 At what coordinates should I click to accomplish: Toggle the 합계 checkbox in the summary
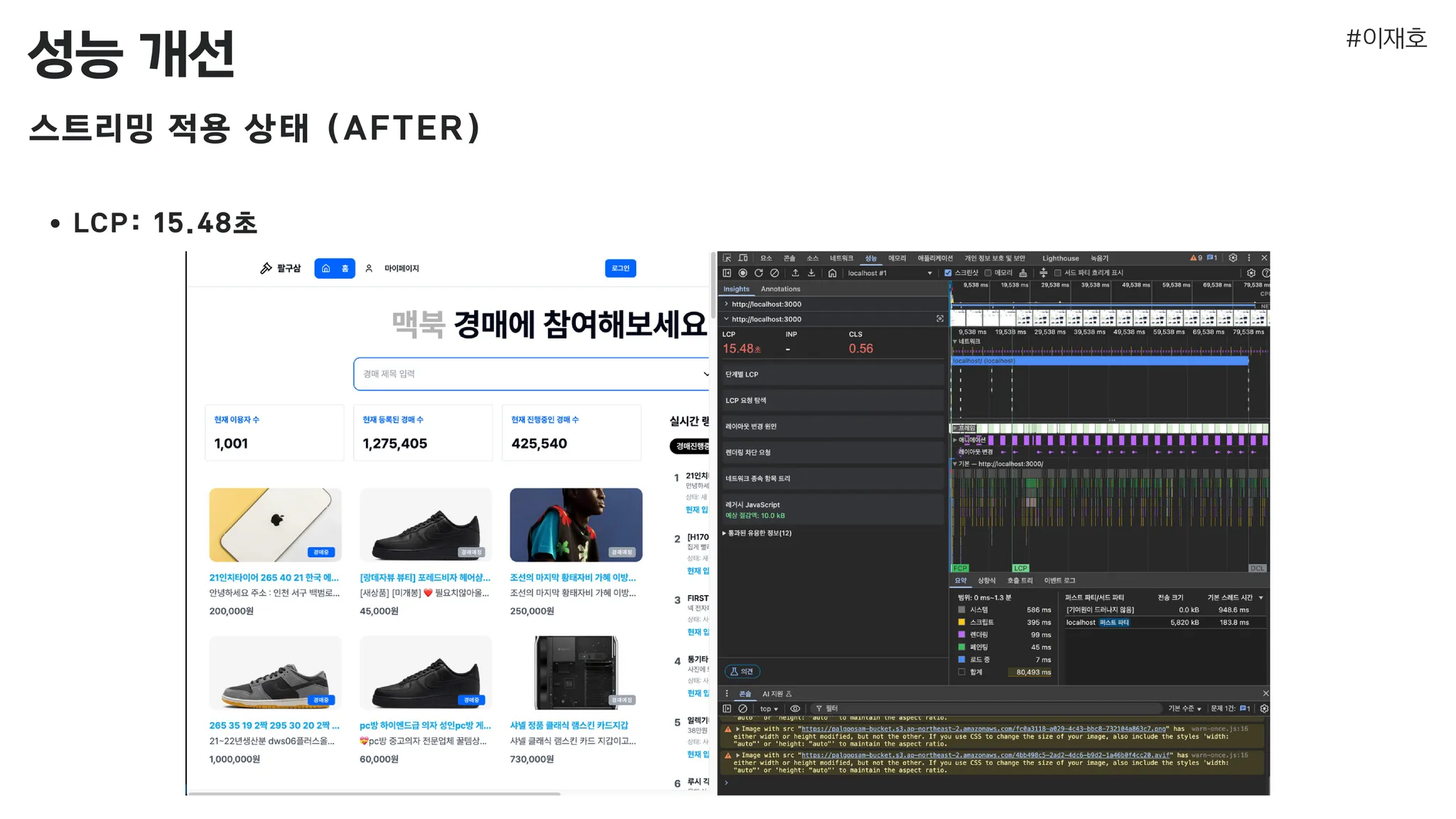coord(962,672)
